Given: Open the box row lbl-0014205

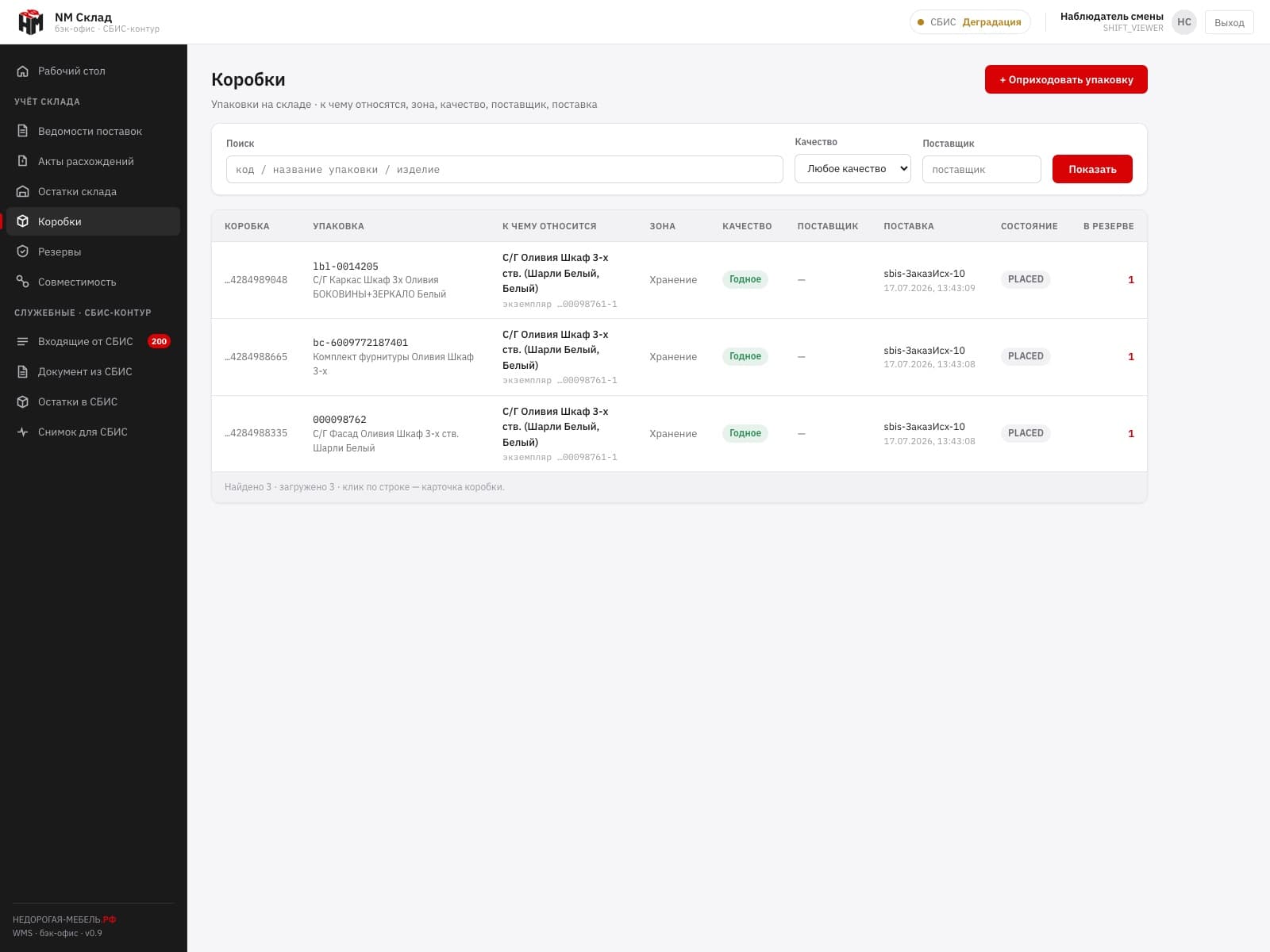Looking at the screenshot, I should 679,280.
